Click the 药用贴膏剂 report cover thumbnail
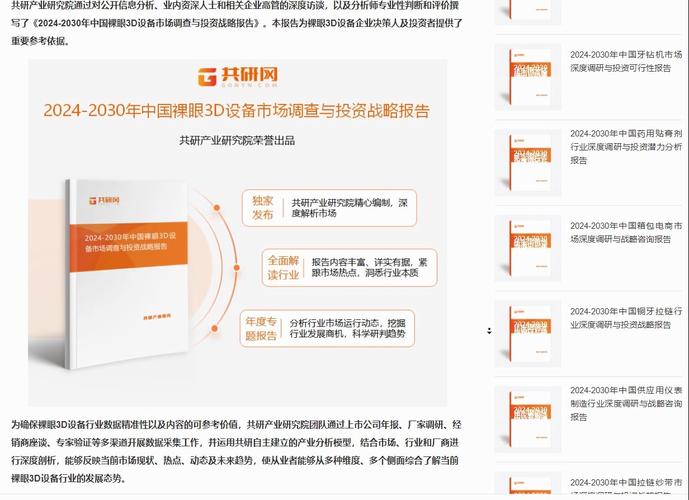This screenshot has height=500, width=689. click(528, 163)
